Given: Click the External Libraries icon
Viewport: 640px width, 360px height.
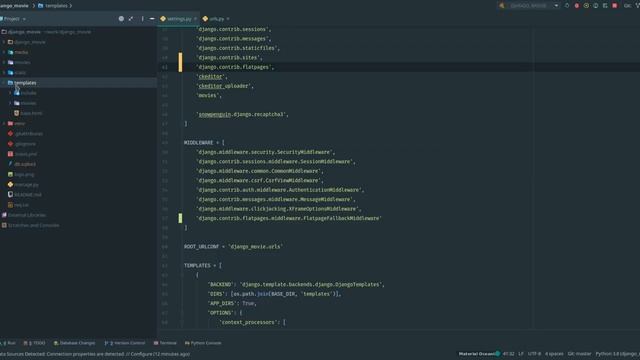Looking at the screenshot, I should coord(4,215).
